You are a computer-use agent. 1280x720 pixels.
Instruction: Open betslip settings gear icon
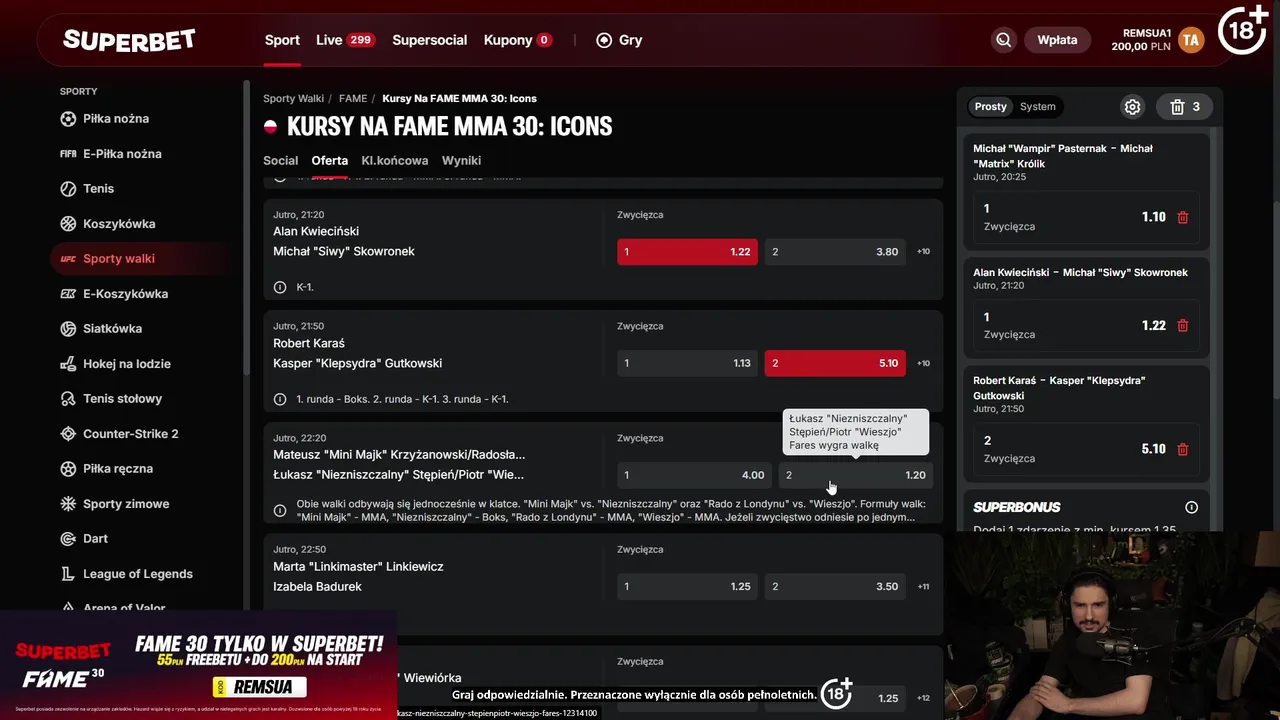(1132, 107)
